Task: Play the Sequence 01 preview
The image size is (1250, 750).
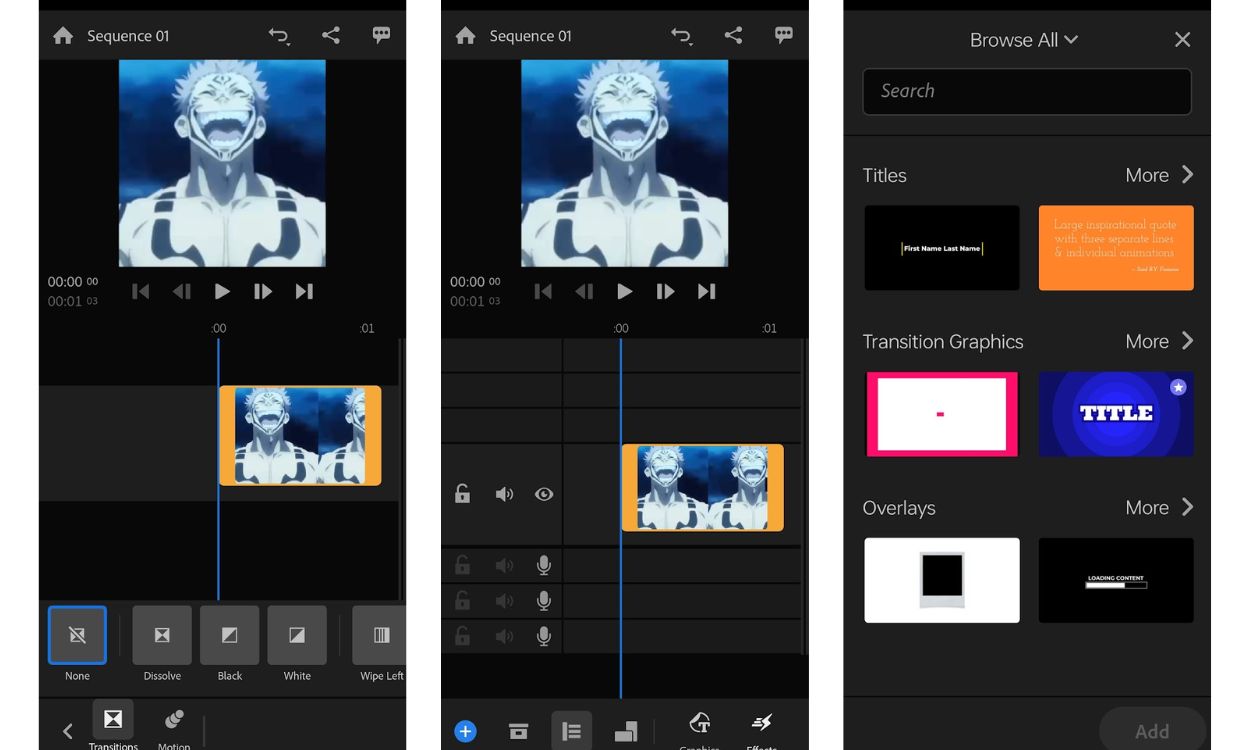Action: point(221,291)
